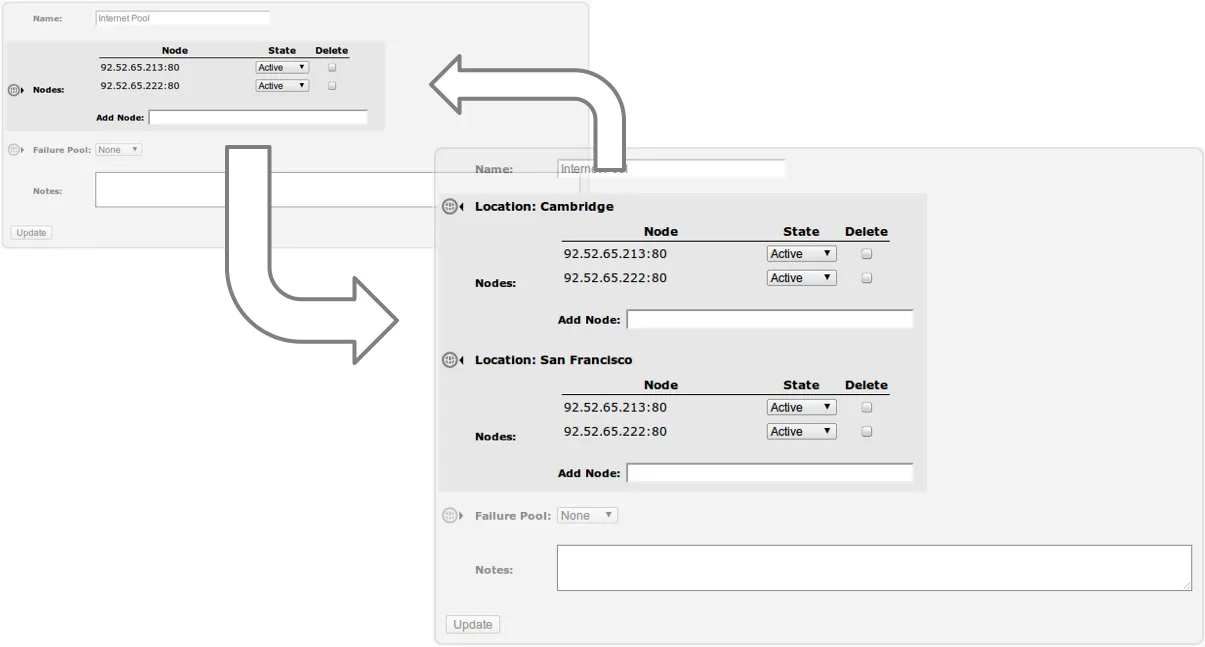Open State dropdown for Cambridge node 92.52.65.213:80
Screen dimensions: 1205x647
coord(801,254)
